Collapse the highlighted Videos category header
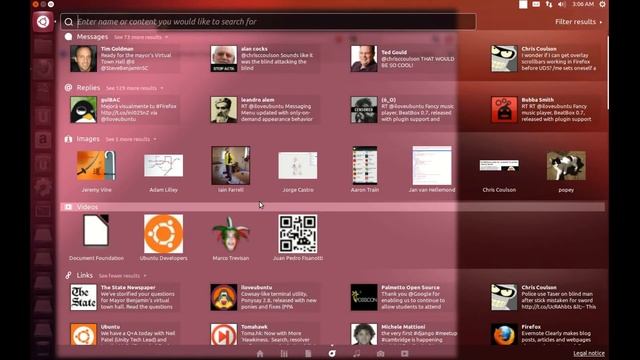The height and width of the screenshot is (360, 640). pyautogui.click(x=333, y=207)
